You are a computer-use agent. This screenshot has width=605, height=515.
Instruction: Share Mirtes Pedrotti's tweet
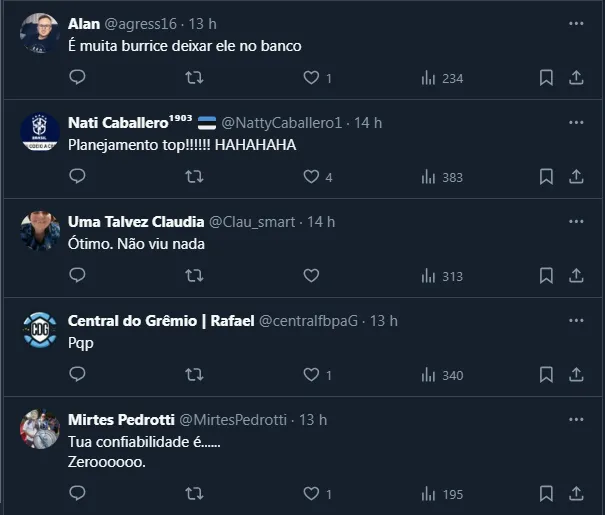[x=576, y=493]
